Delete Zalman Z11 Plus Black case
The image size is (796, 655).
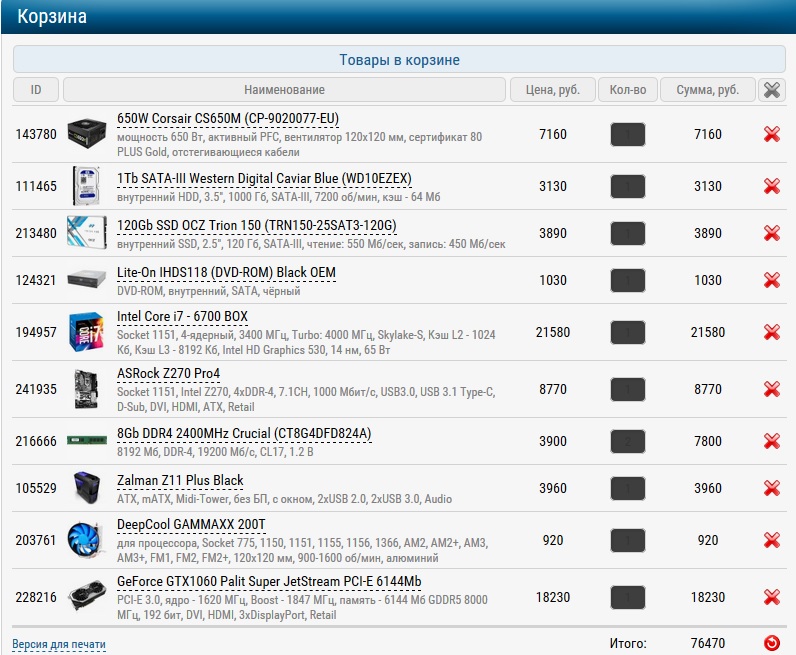click(772, 488)
